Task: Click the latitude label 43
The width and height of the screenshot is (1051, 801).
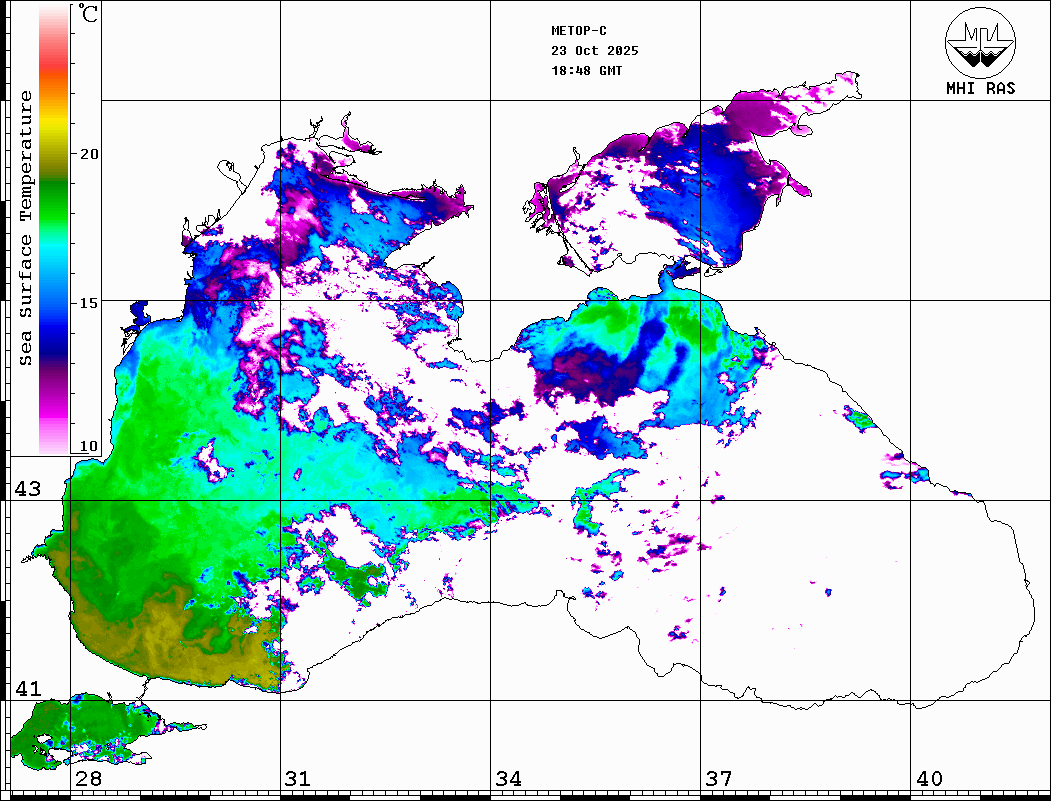Action: point(27,489)
